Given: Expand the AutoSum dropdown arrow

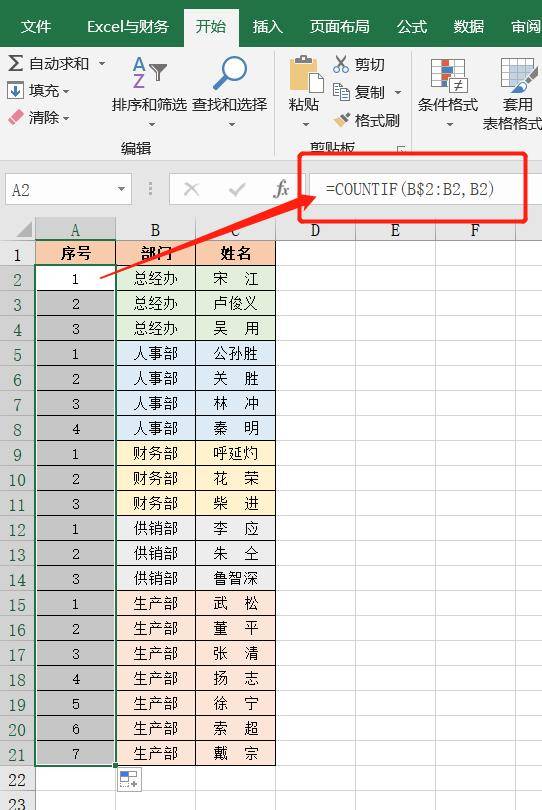Looking at the screenshot, I should [x=102, y=64].
